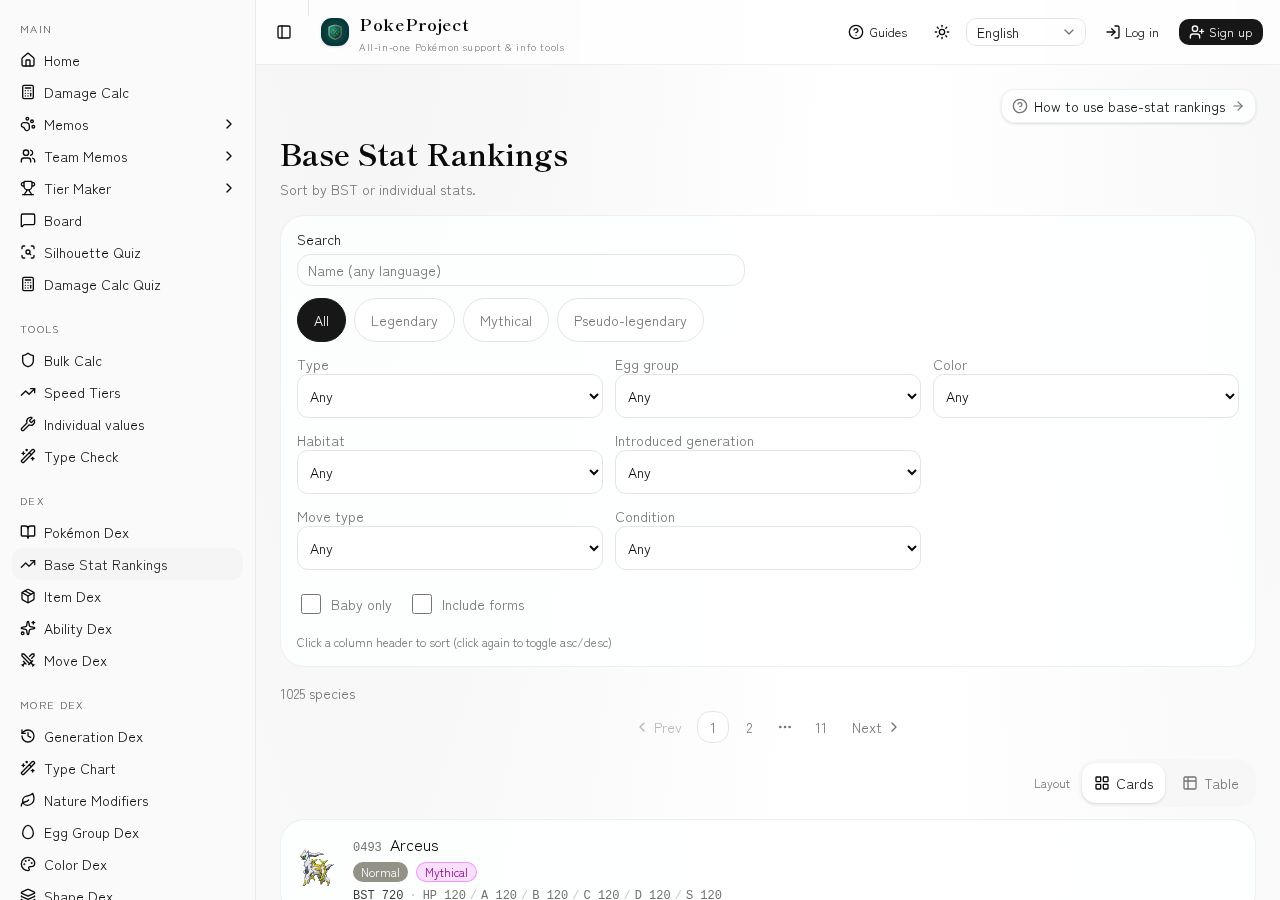Open Shape Dex in sidebar
Viewport: 1280px width, 900px height.
(128, 894)
